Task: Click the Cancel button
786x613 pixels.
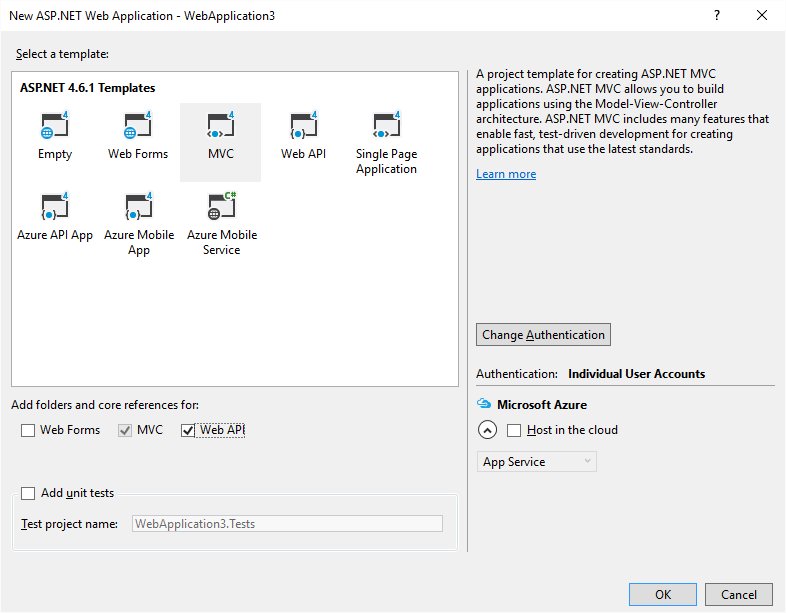Action: pos(739,594)
